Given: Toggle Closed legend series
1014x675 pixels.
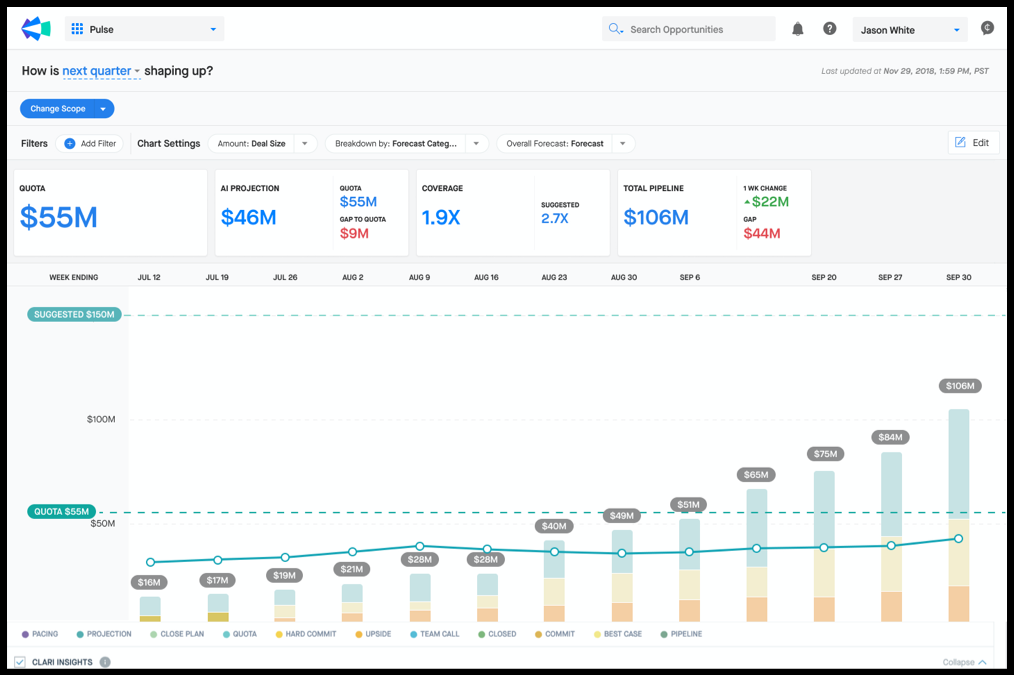Looking at the screenshot, I should click(x=497, y=634).
